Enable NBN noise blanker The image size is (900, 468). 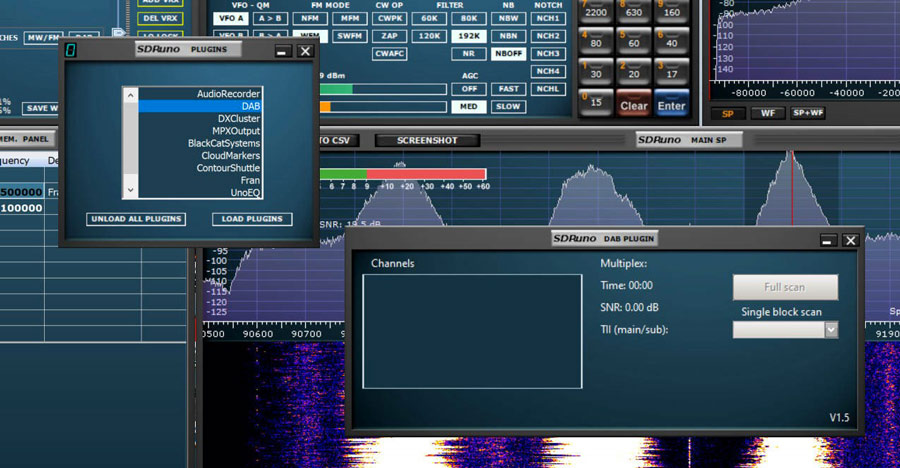click(509, 36)
